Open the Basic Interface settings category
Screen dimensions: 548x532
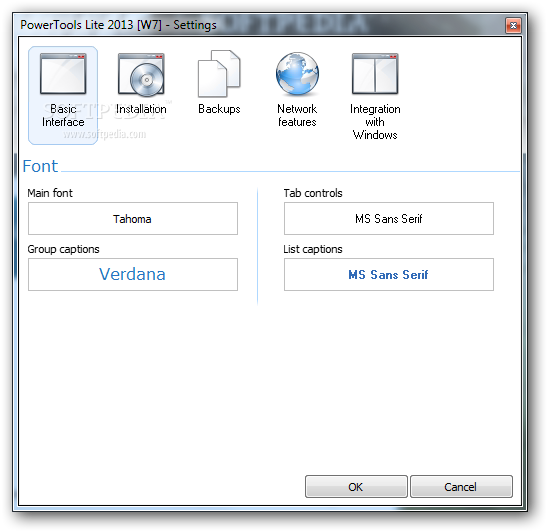coord(63,95)
